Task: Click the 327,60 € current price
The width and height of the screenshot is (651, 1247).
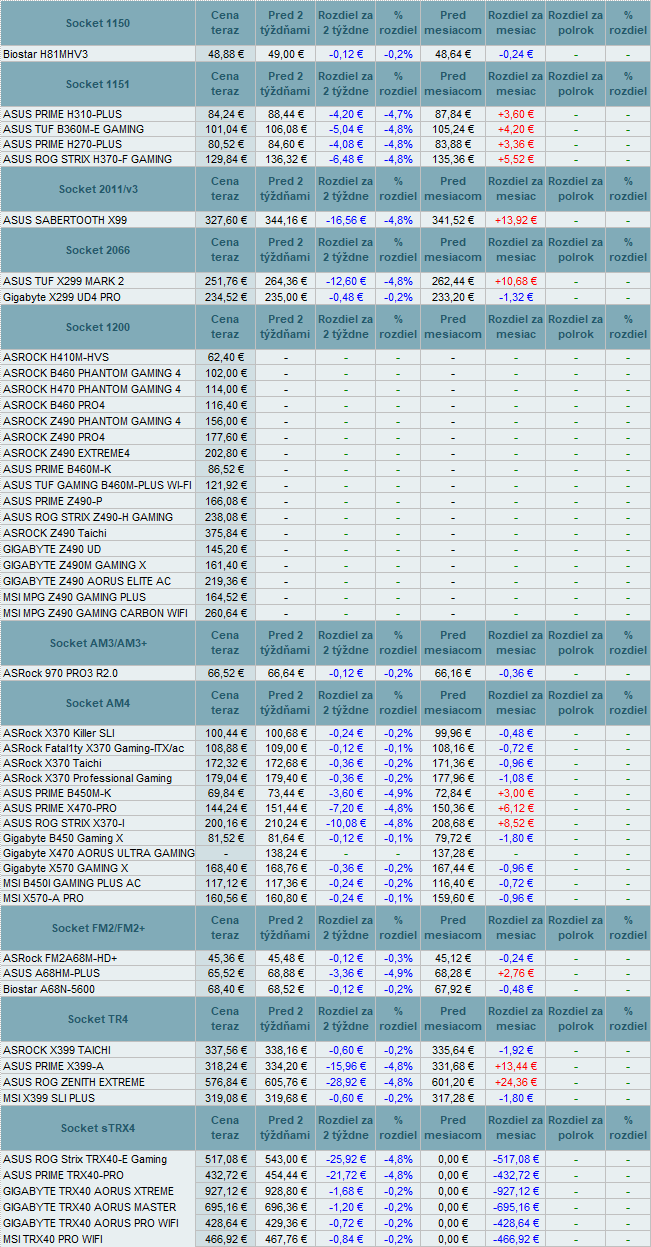Action: [225, 219]
